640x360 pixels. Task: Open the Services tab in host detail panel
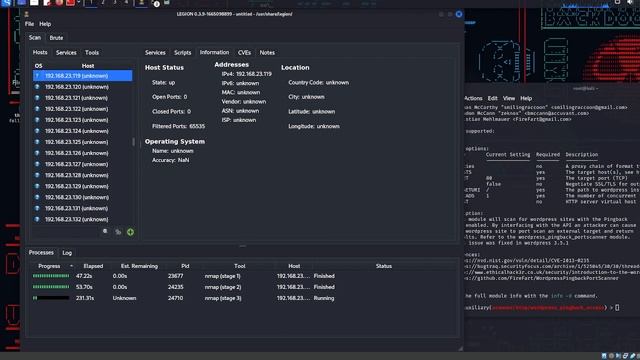pyautogui.click(x=155, y=53)
